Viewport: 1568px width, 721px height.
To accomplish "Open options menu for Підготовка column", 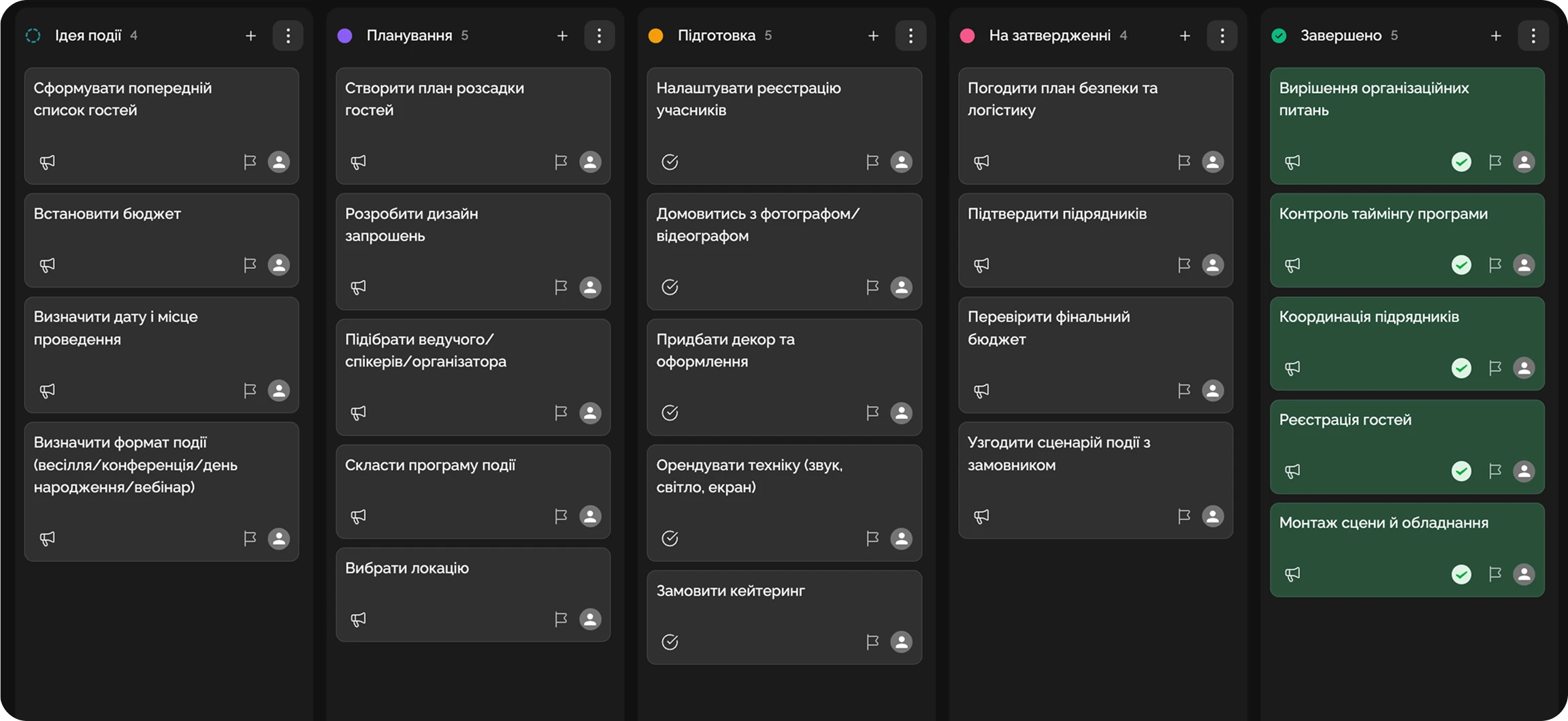I will click(911, 35).
